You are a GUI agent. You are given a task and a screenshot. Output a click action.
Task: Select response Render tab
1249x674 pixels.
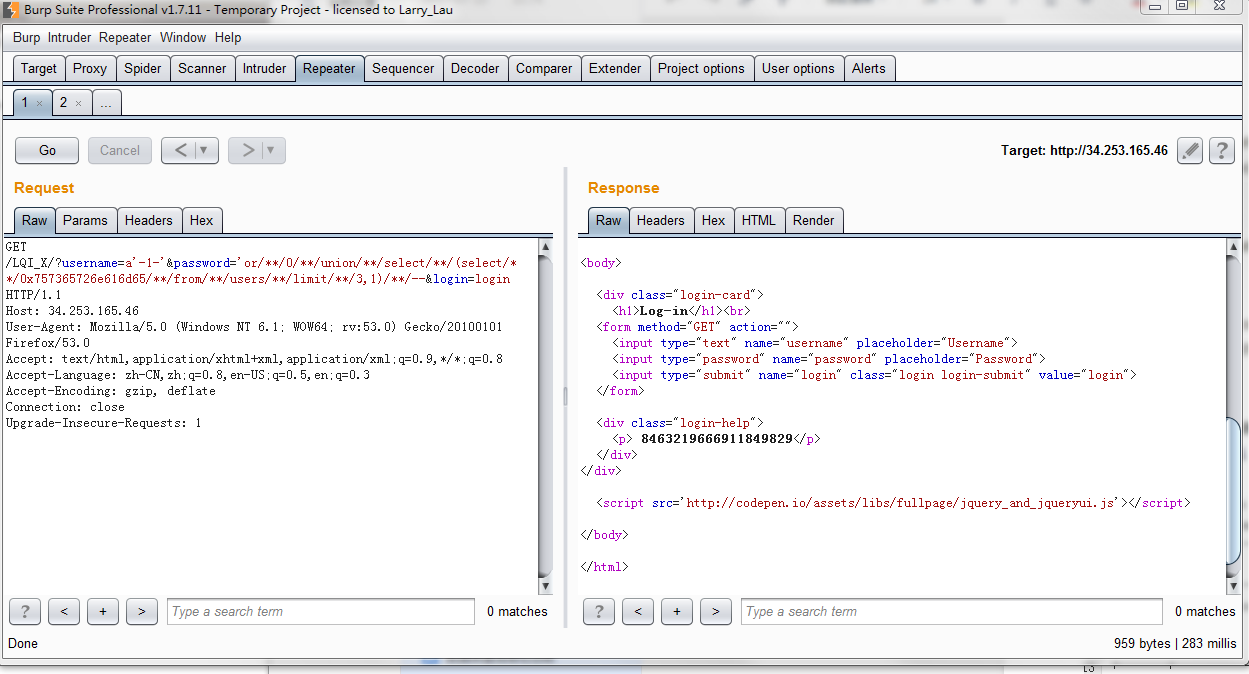click(814, 220)
